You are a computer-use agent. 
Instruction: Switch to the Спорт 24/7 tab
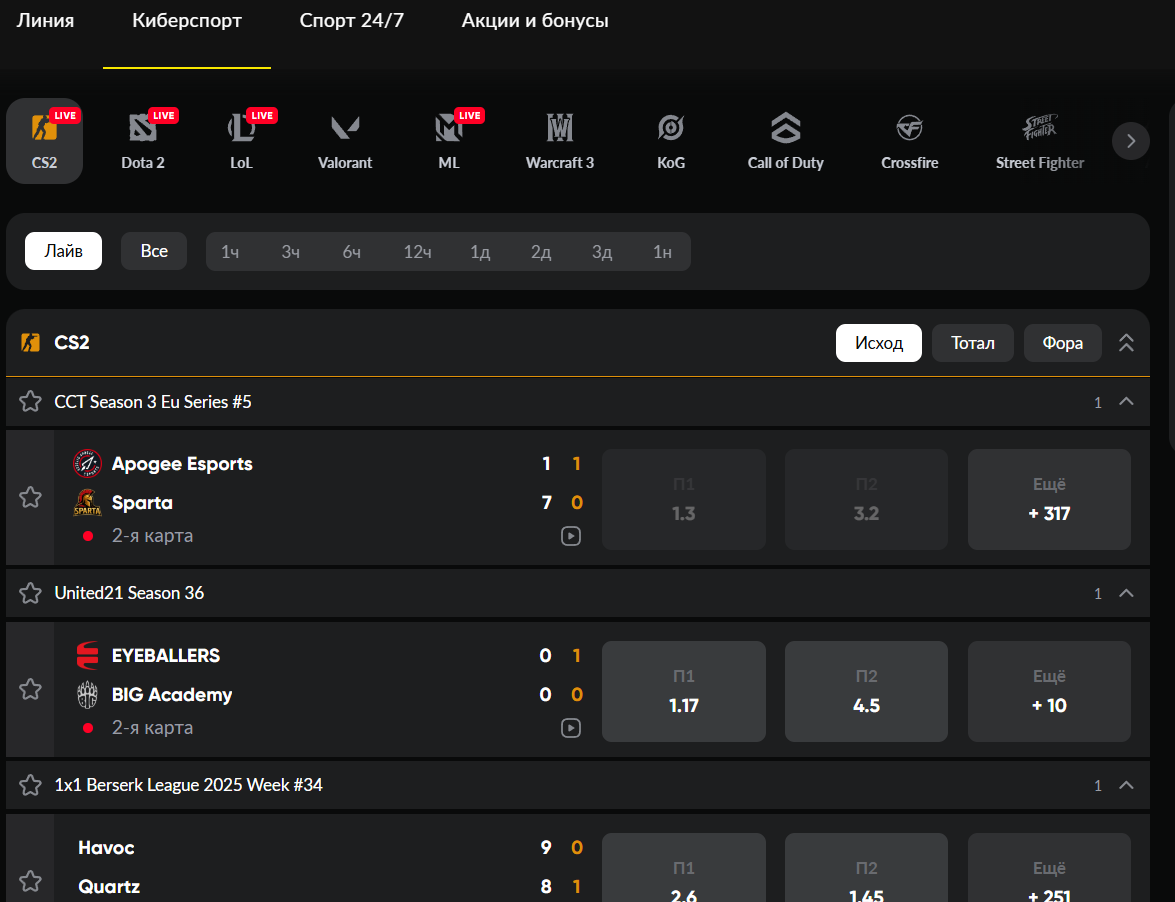(351, 21)
